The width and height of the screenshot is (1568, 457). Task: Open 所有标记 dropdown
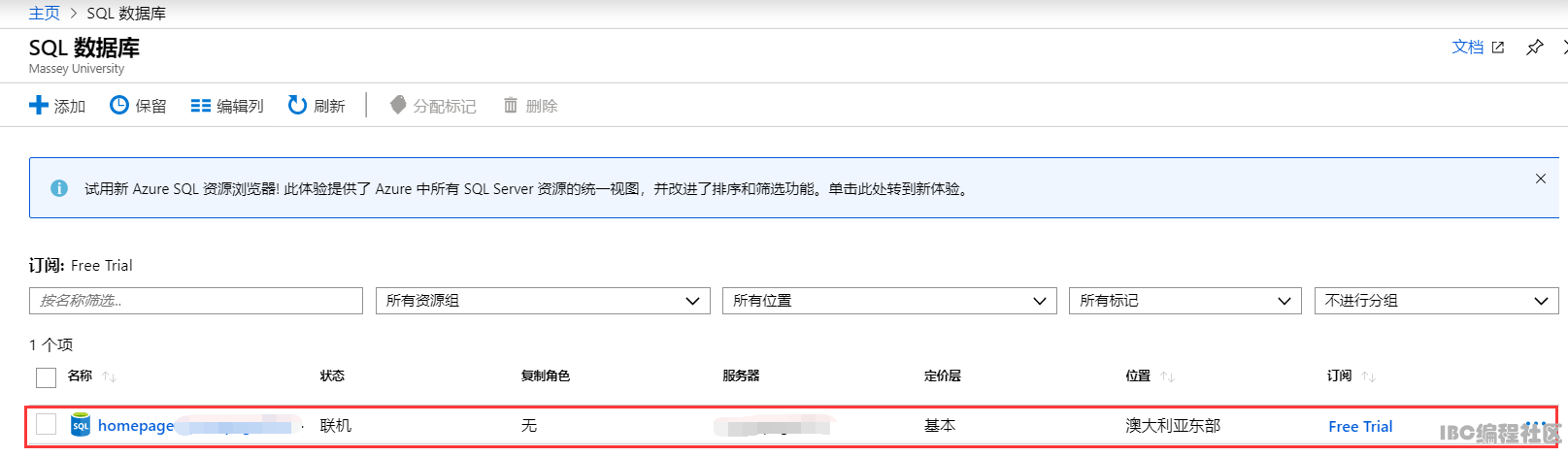[1184, 301]
